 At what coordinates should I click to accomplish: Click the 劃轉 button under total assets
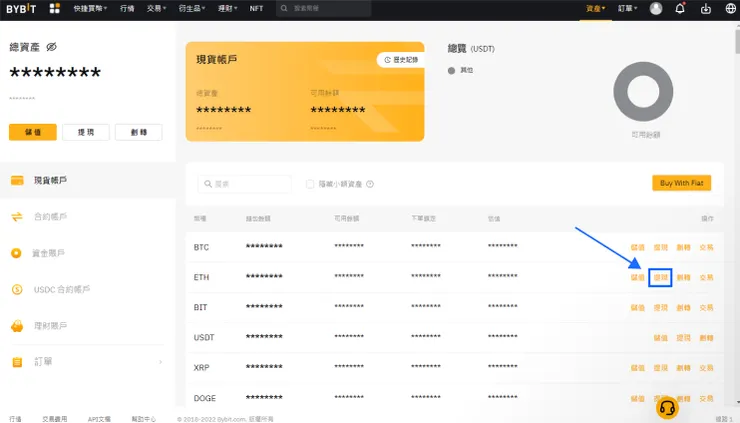(x=139, y=132)
